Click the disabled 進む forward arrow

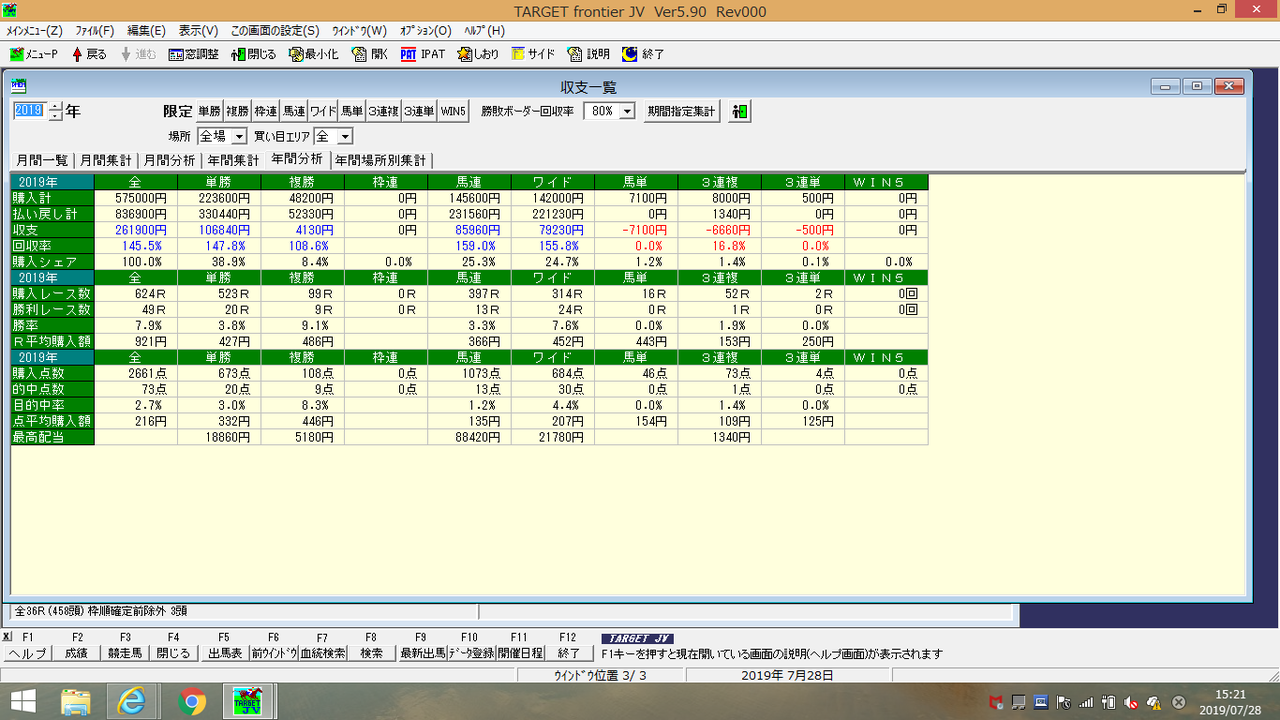[x=138, y=54]
